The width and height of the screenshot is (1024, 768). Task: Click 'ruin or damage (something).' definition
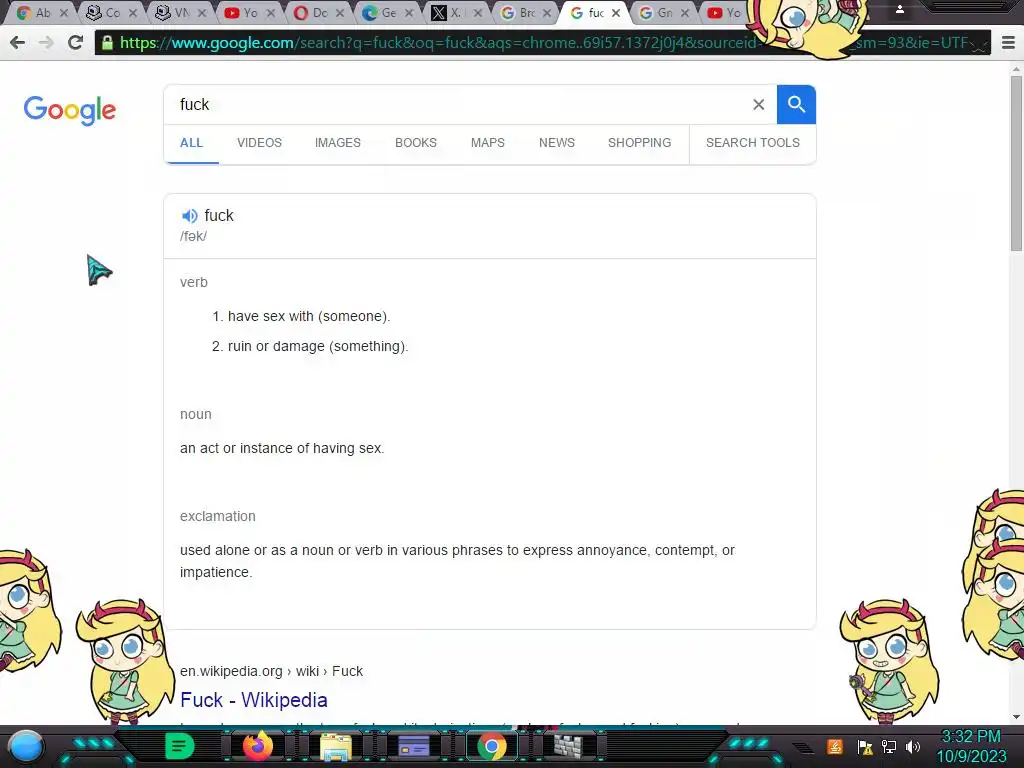(317, 346)
